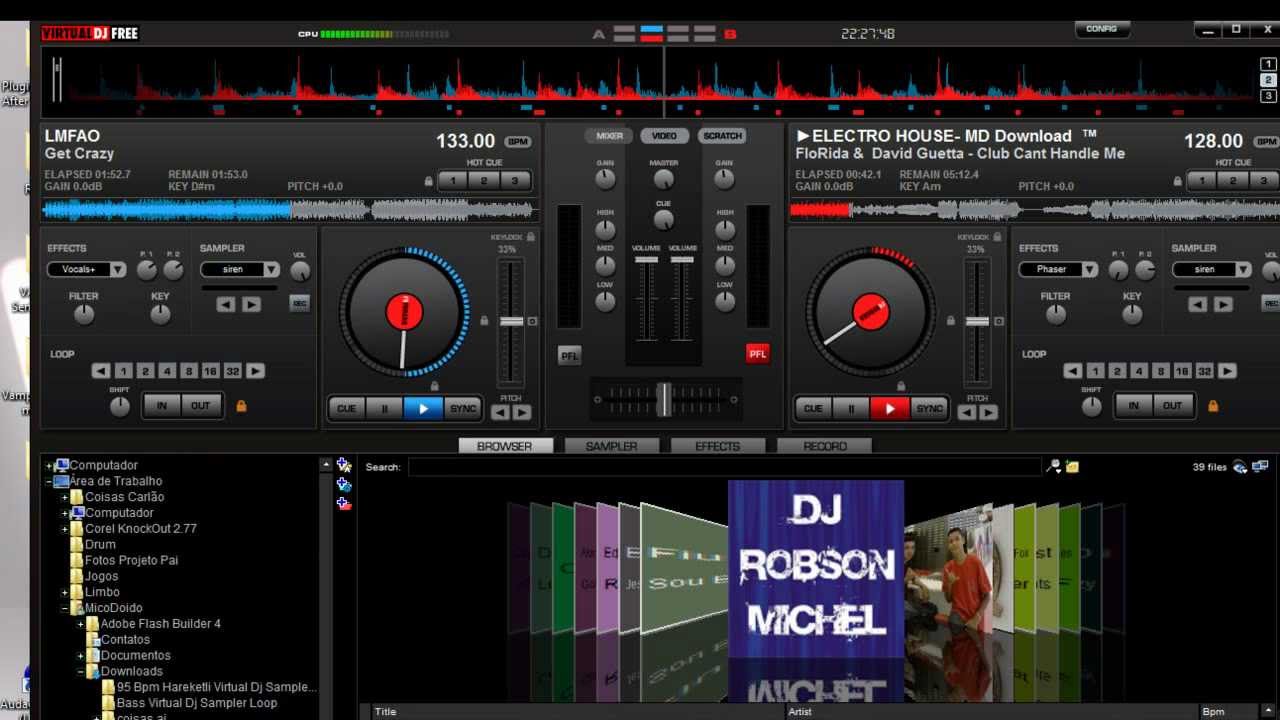Toggle orange smart loop lock on right deck
This screenshot has height=720, width=1280.
(x=1213, y=406)
